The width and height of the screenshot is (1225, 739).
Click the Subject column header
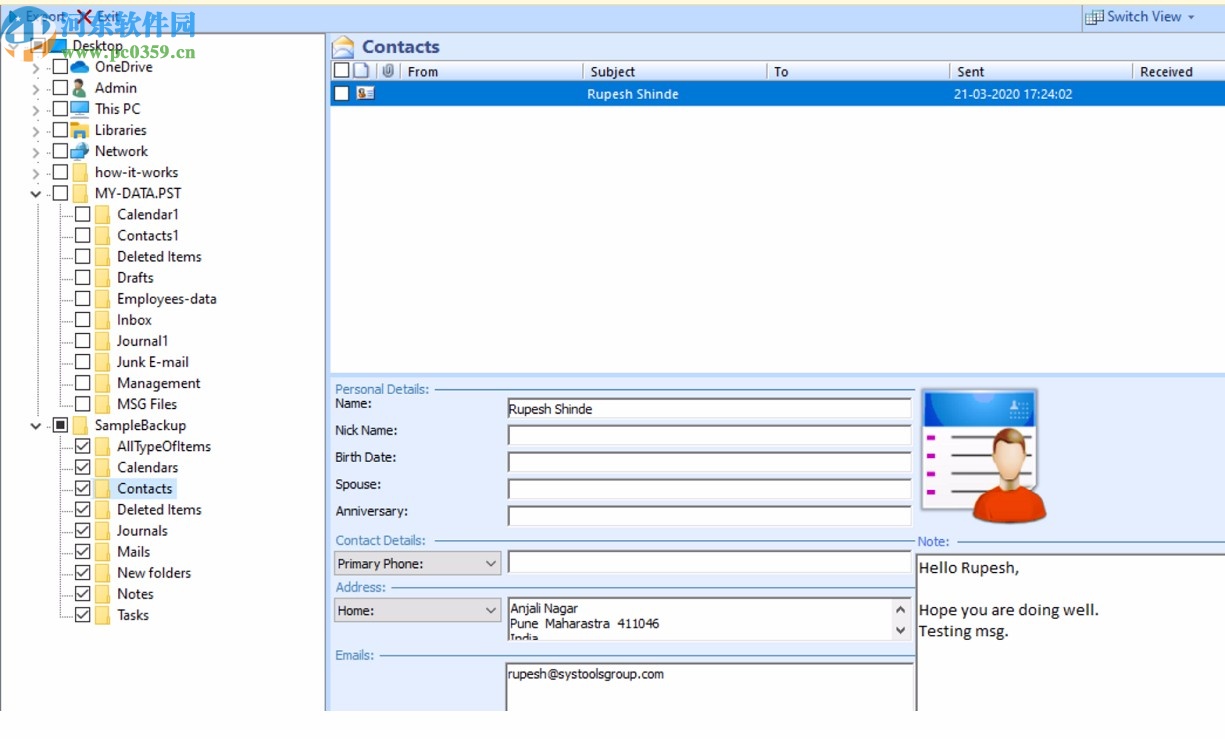click(x=613, y=71)
